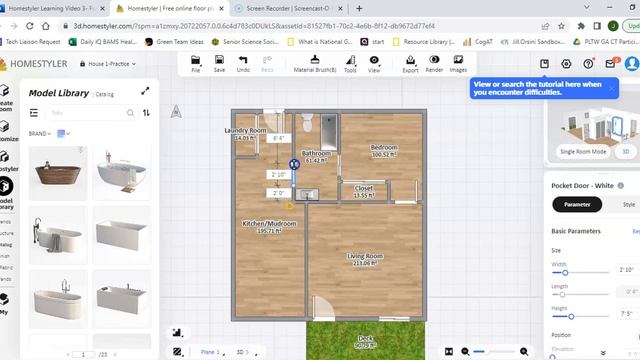Click the Width value field 2'10"
The width and height of the screenshot is (640, 360).
click(627, 270)
